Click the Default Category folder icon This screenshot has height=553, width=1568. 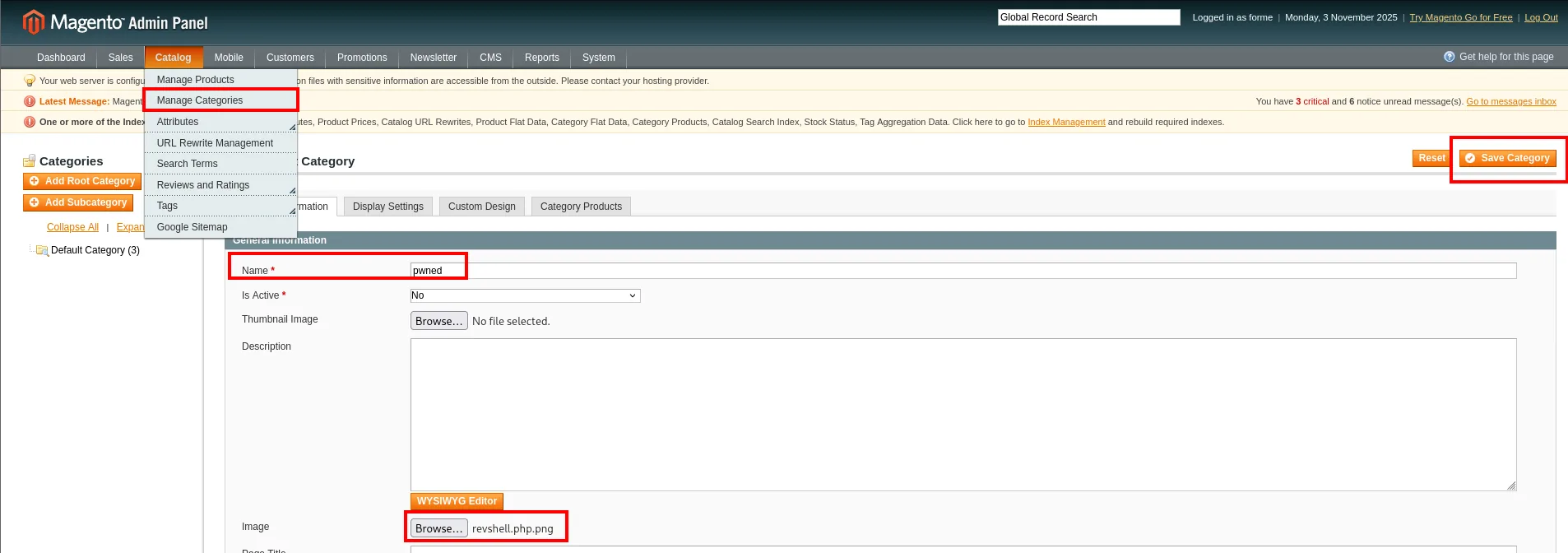click(x=42, y=250)
